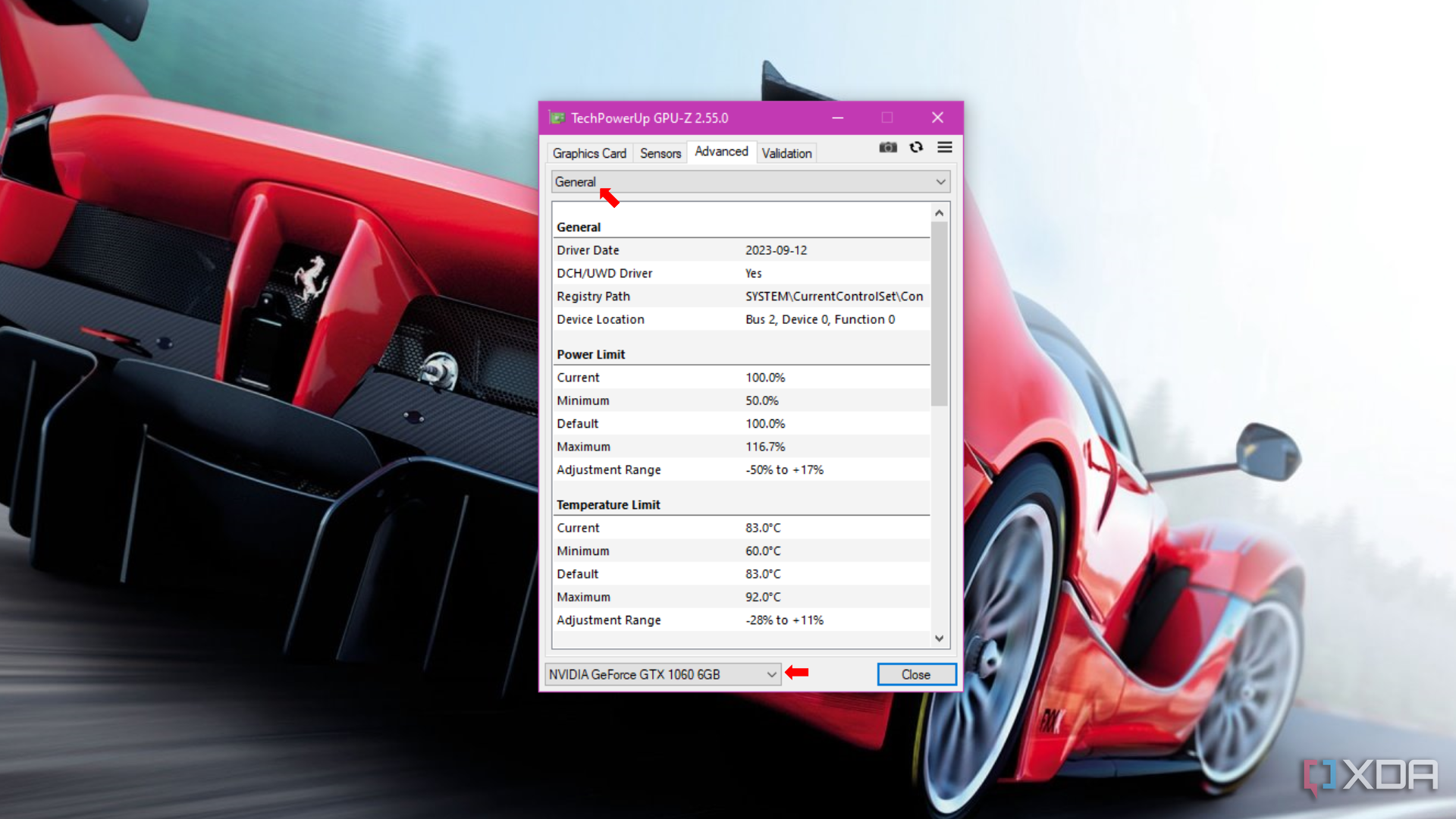Image resolution: width=1456 pixels, height=819 pixels.
Task: Scroll down the advanced properties list
Action: [938, 638]
